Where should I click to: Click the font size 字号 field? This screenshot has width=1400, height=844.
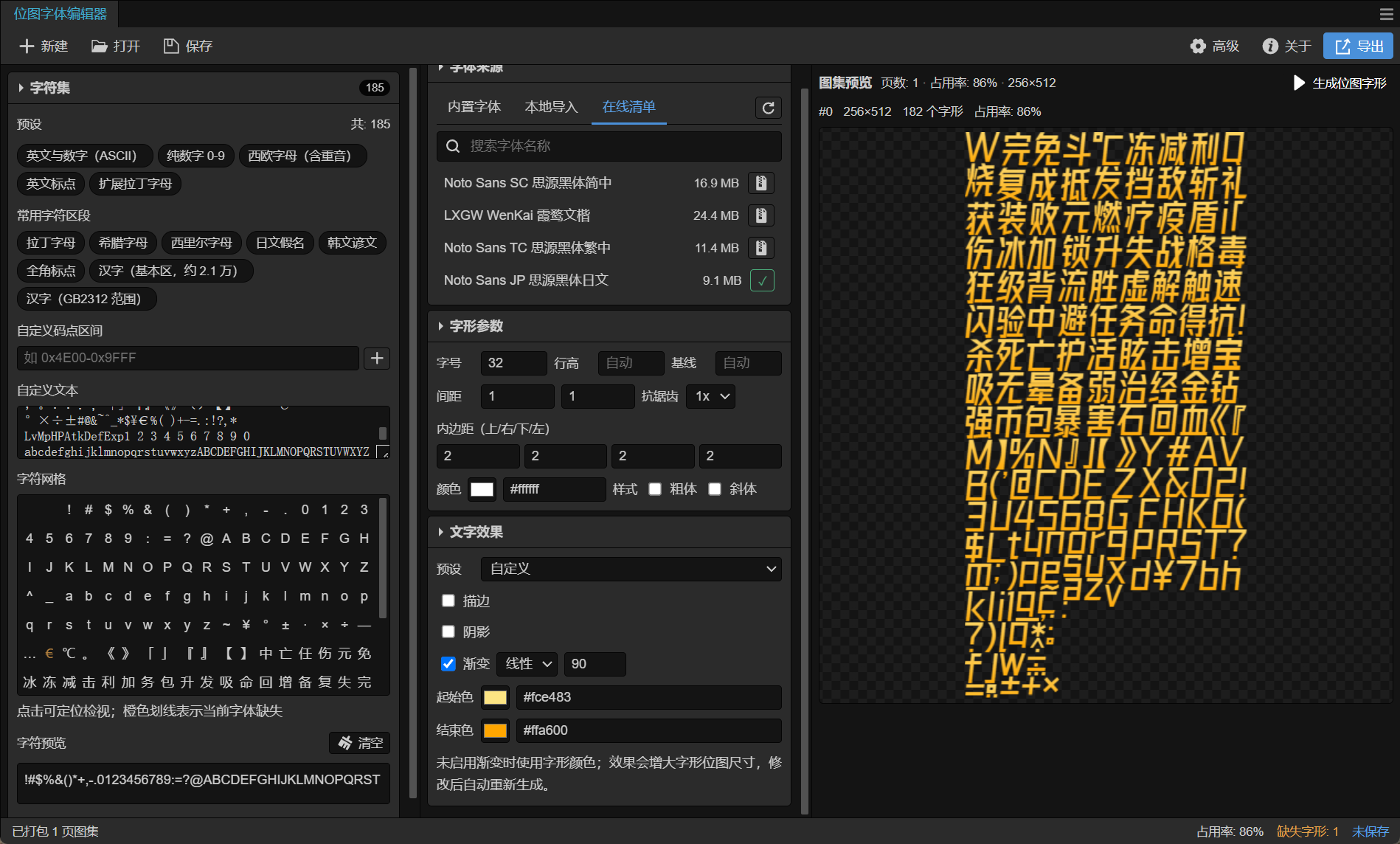click(513, 363)
